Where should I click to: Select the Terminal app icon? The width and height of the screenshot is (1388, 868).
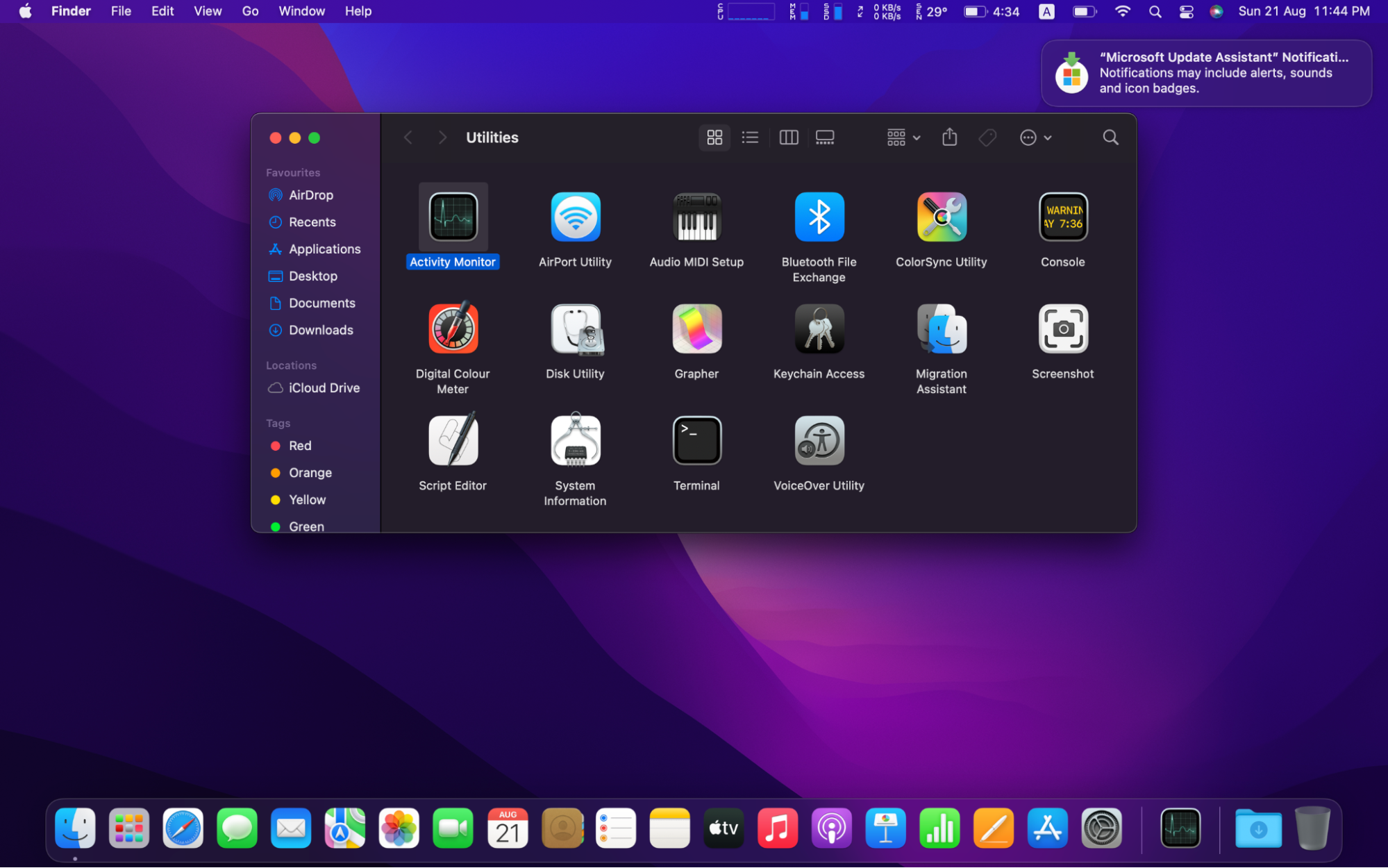[x=696, y=440]
